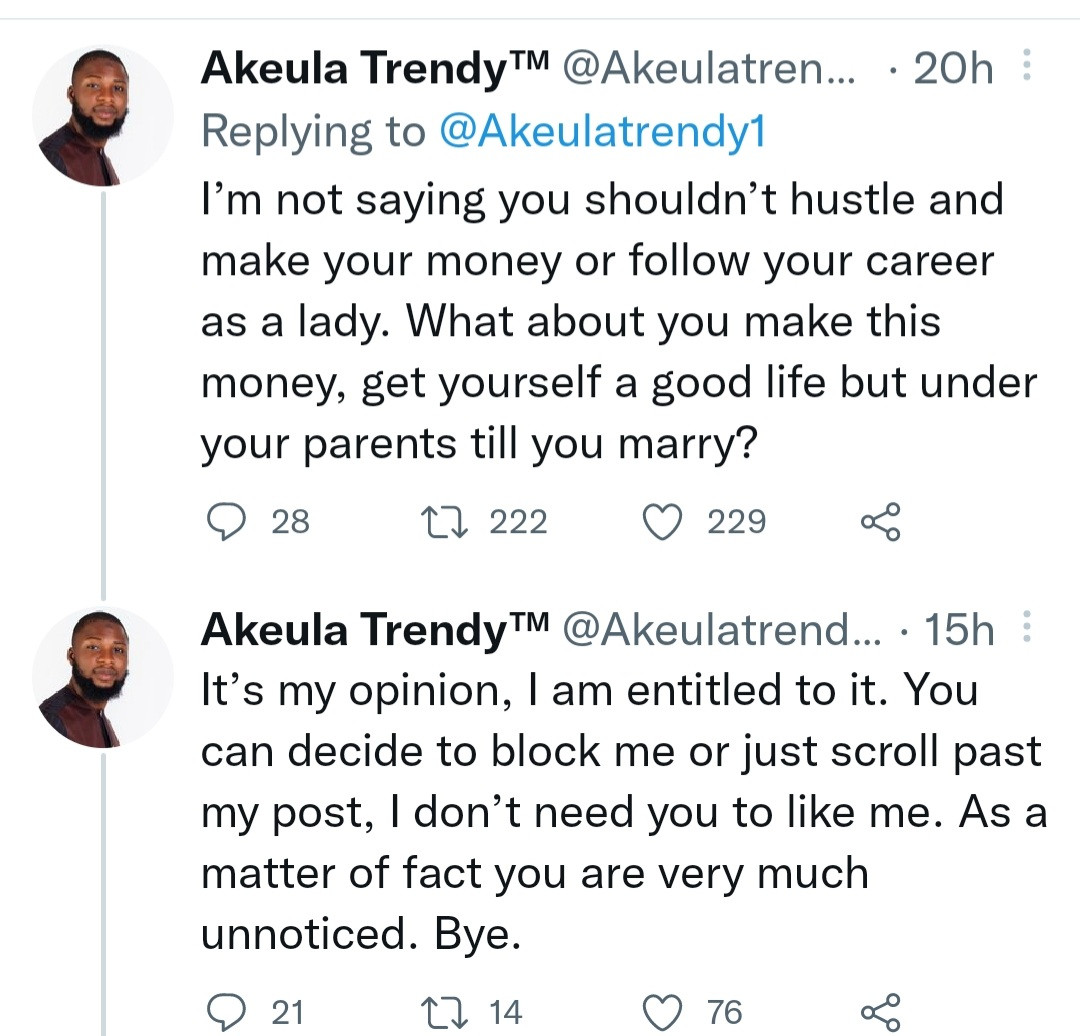Viewport: 1080px width, 1036px height.
Task: Open more options for the 20h tweet
Action: tap(1024, 70)
